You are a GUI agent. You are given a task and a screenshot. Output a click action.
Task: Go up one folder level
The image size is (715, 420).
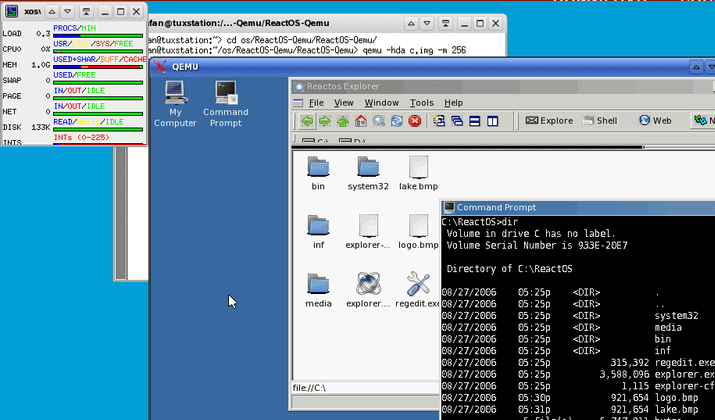coord(343,121)
